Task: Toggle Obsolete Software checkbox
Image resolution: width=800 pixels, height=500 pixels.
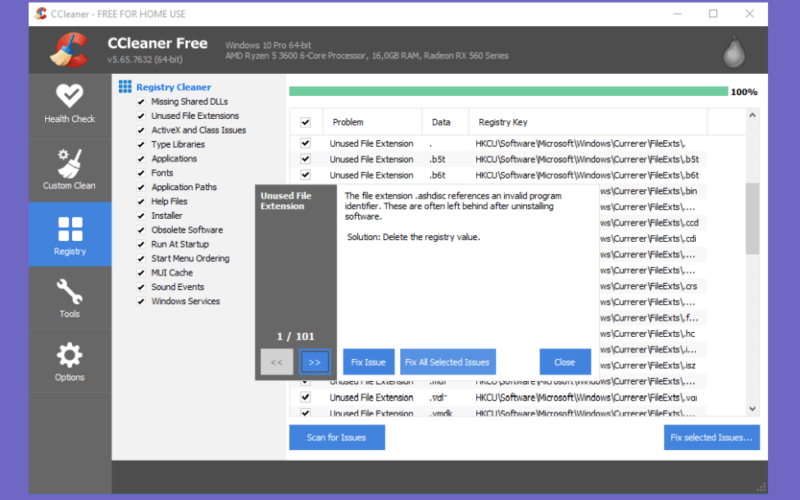Action: click(x=141, y=230)
